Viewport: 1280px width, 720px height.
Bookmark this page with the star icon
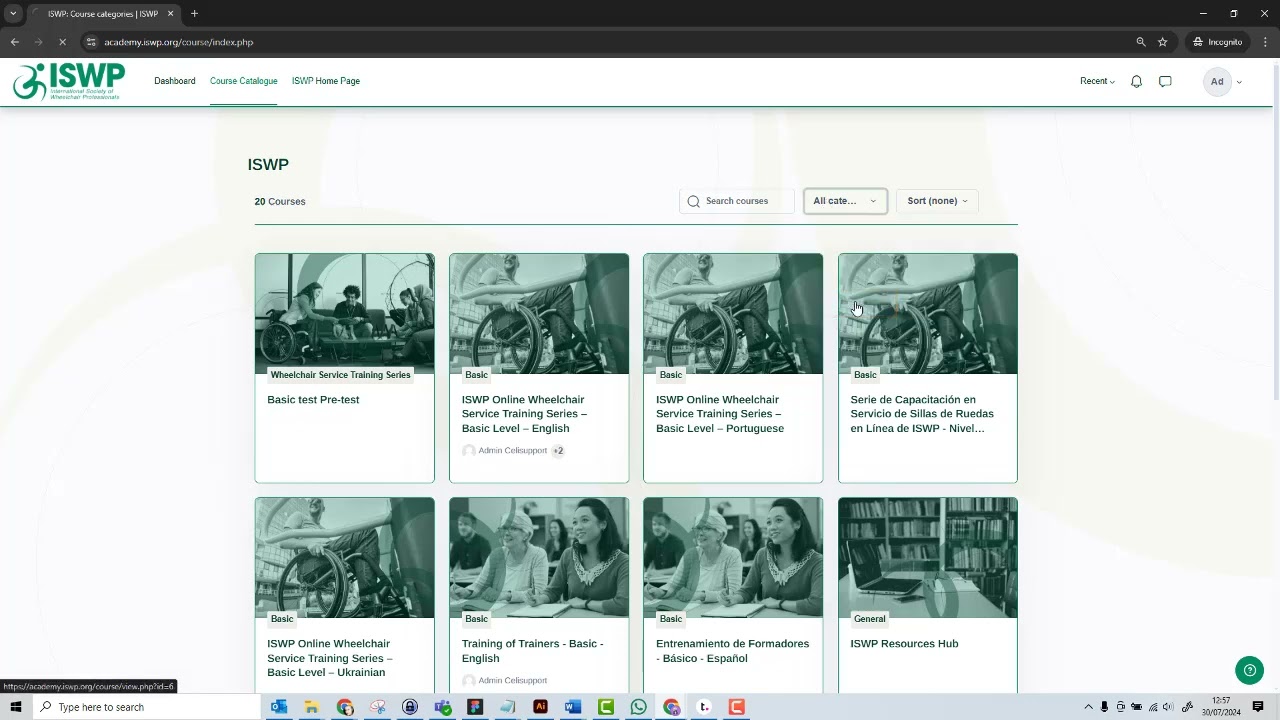pos(1163,42)
